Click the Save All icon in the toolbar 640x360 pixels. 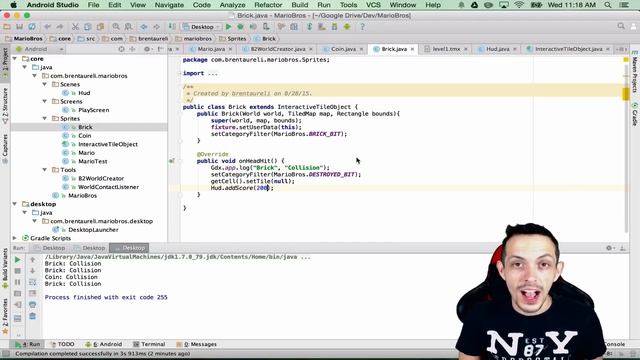click(19, 27)
